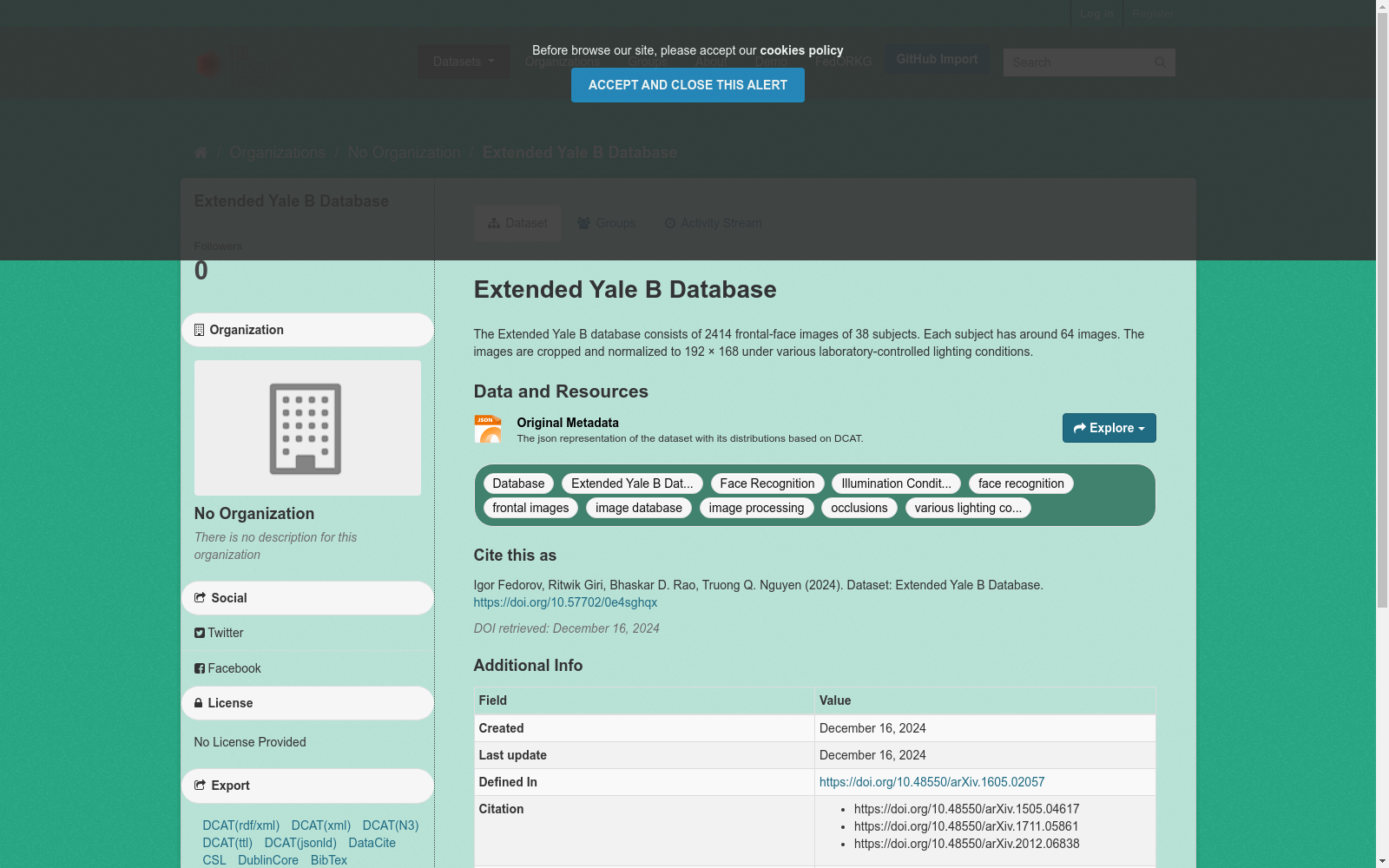1389x868 pixels.
Task: Click the No Organization heading
Action: [x=254, y=514]
